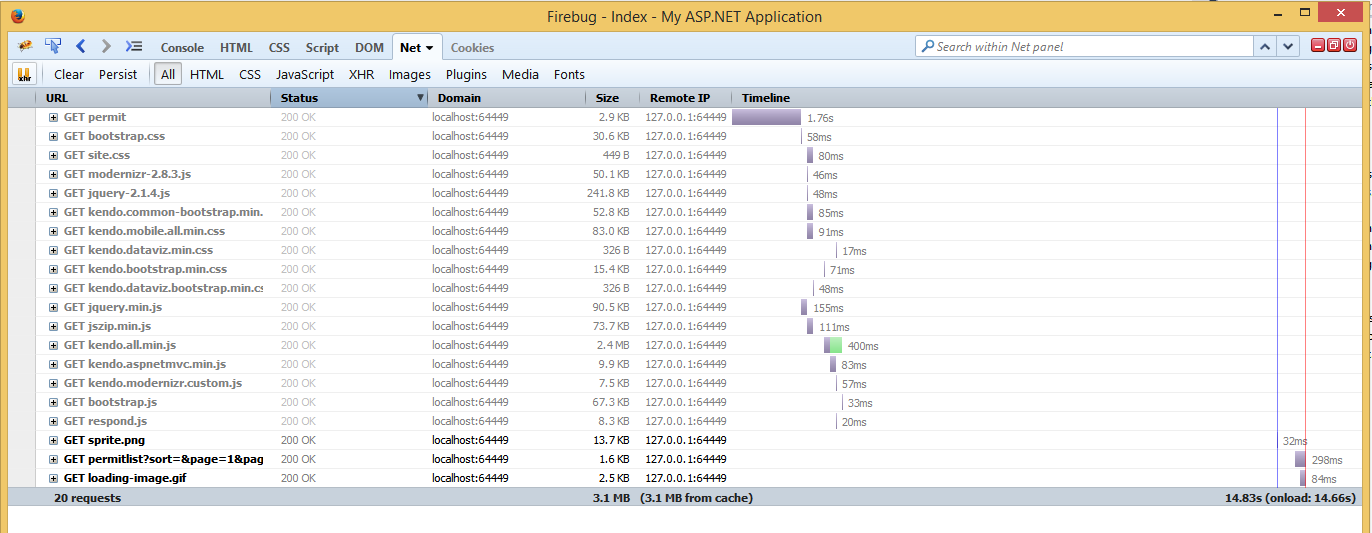Select the GET respond.js row text
This screenshot has width=1372, height=533.
(105, 421)
